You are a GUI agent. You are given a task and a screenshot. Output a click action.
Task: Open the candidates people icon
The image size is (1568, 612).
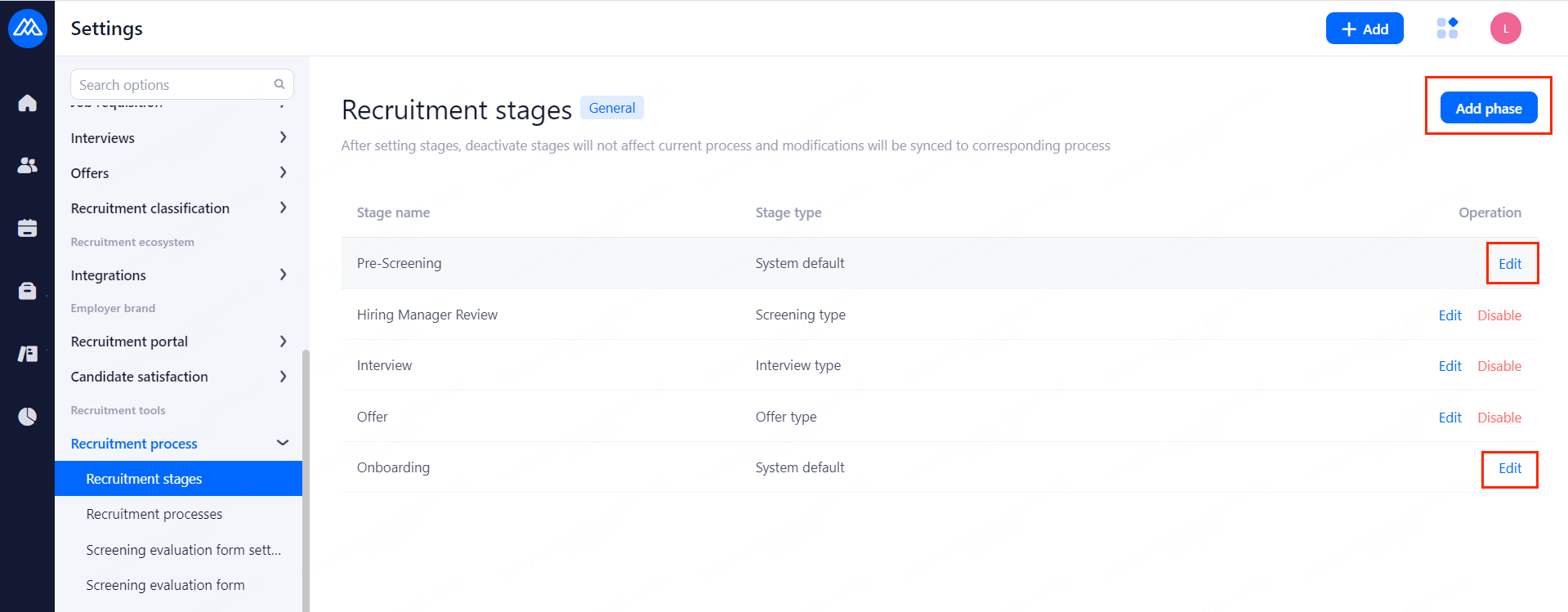pyautogui.click(x=28, y=166)
